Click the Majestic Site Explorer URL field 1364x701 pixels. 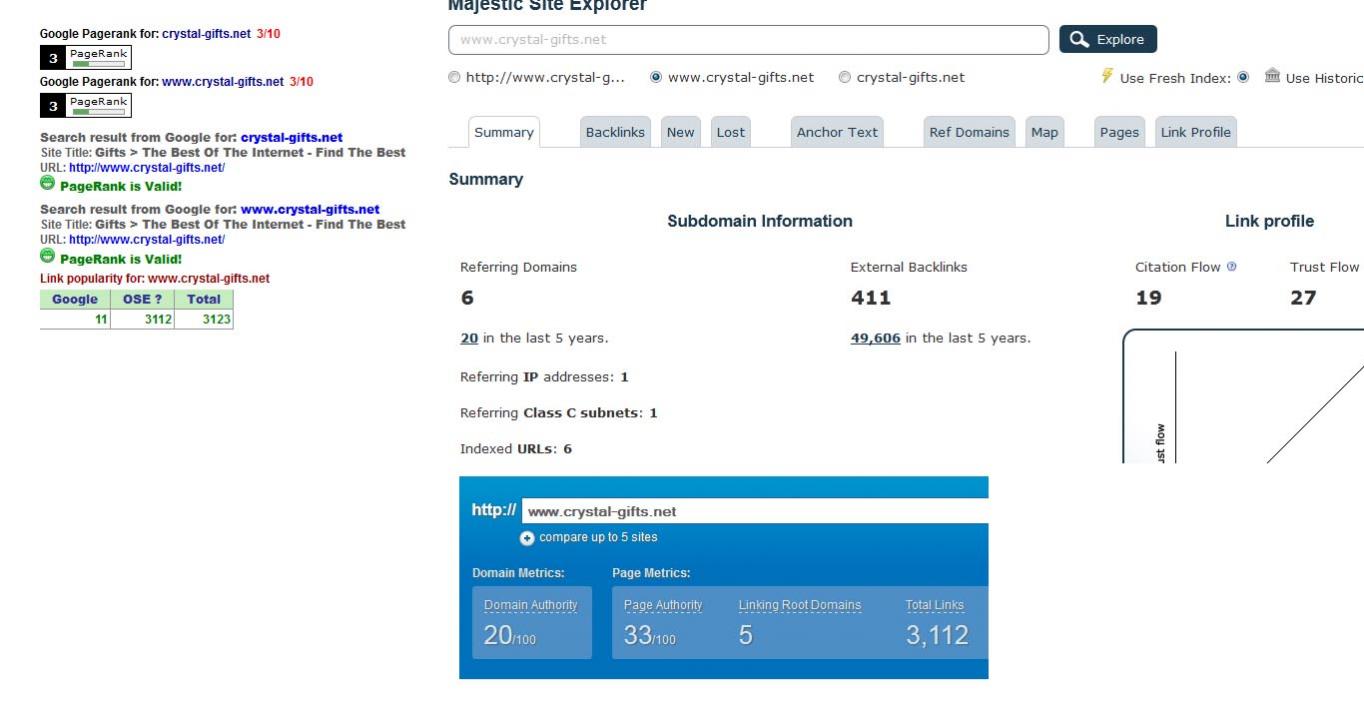[749, 40]
